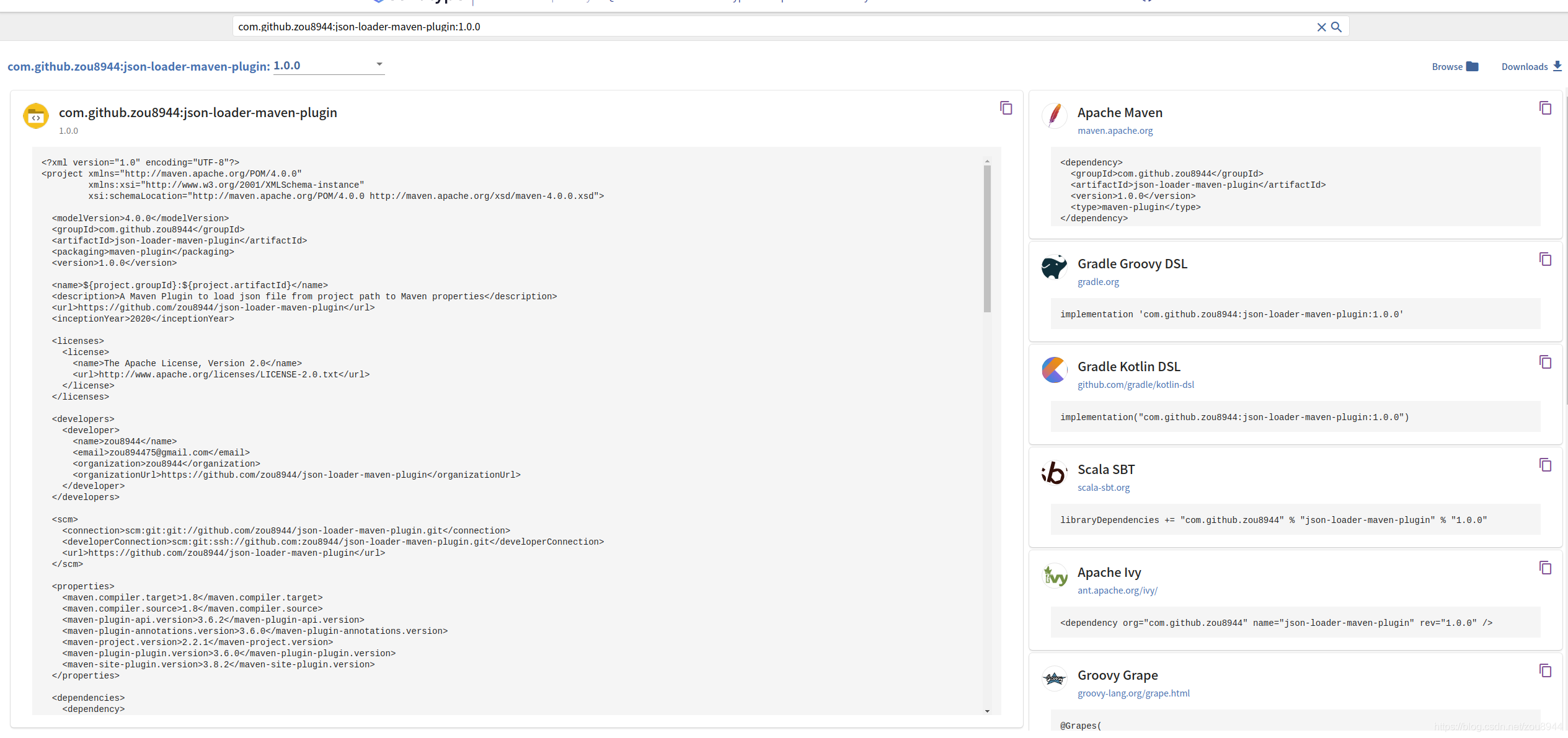The height and width of the screenshot is (738, 1568).
Task: Click the Kotlin DSL implementation code line
Action: click(x=1234, y=417)
